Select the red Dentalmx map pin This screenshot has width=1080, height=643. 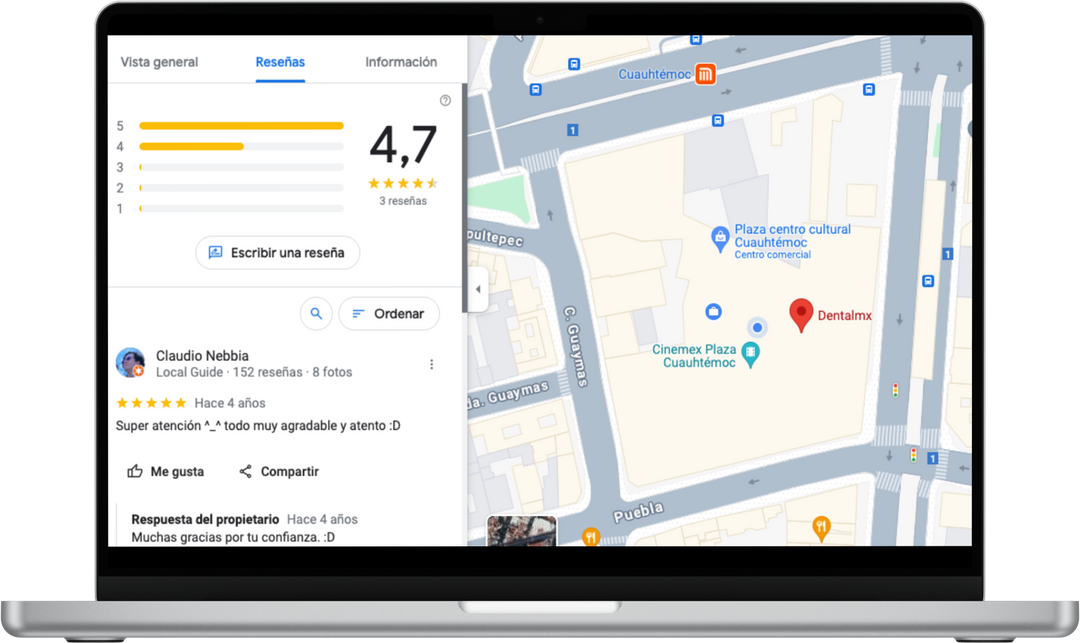pyautogui.click(x=801, y=315)
